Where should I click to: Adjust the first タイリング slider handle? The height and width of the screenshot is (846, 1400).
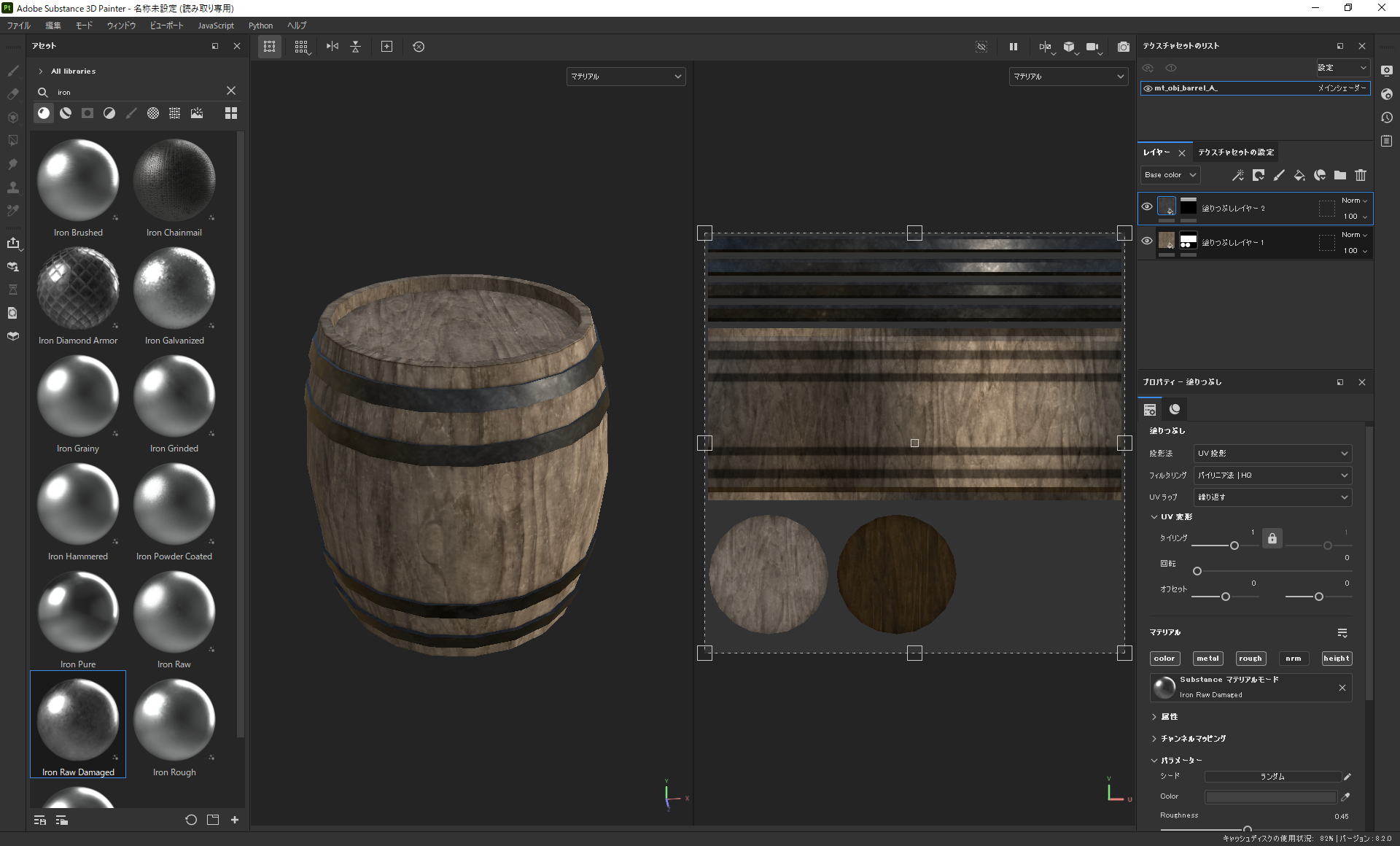[x=1234, y=546]
